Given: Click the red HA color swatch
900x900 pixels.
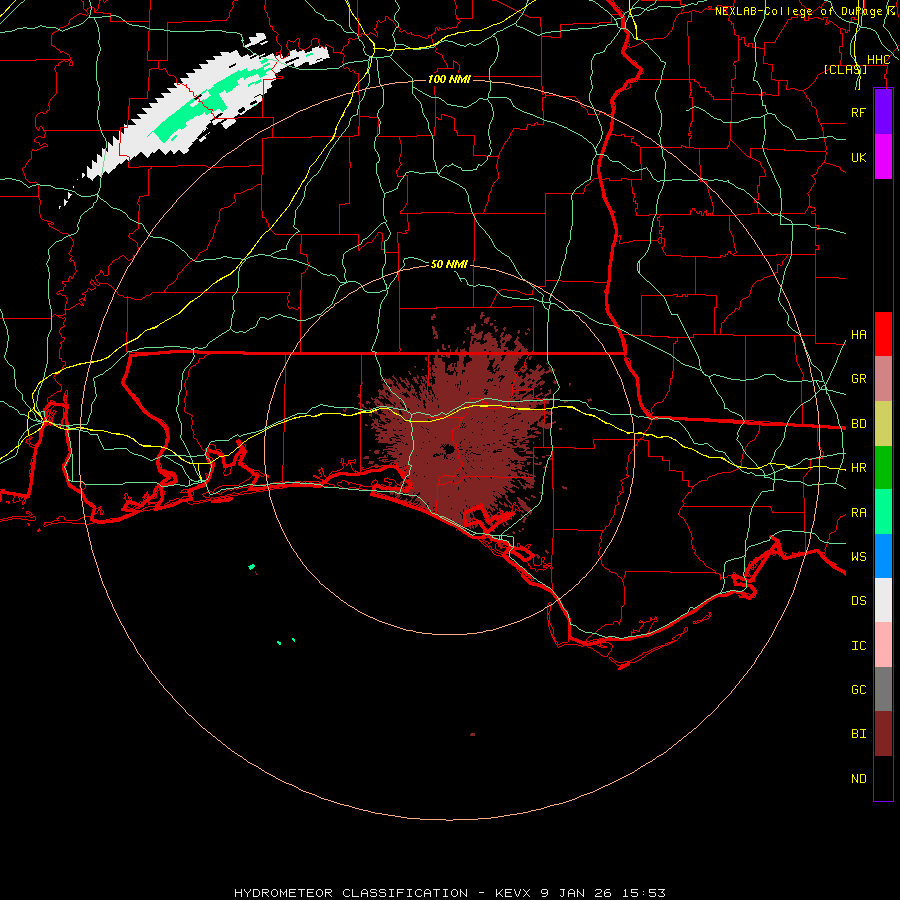Looking at the screenshot, I should pyautogui.click(x=883, y=334).
